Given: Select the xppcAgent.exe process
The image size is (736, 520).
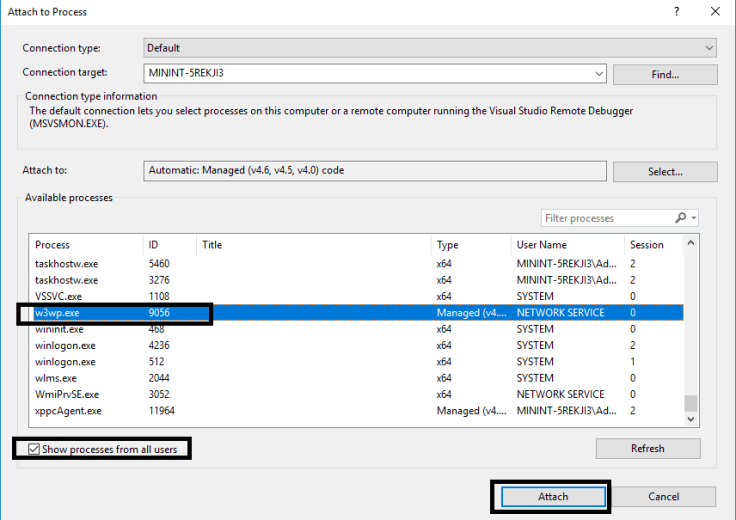Looking at the screenshot, I should (x=66, y=411).
